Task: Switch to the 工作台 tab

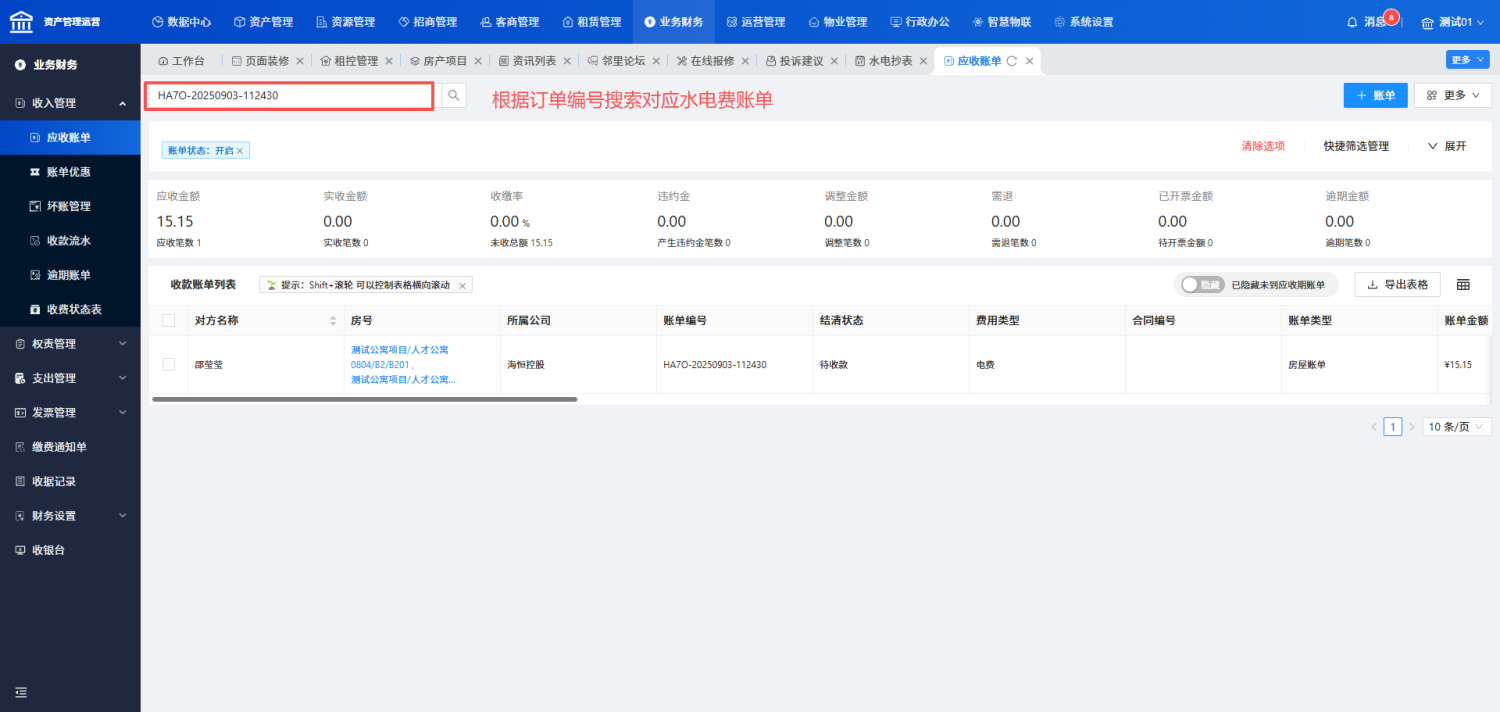Action: tap(181, 61)
